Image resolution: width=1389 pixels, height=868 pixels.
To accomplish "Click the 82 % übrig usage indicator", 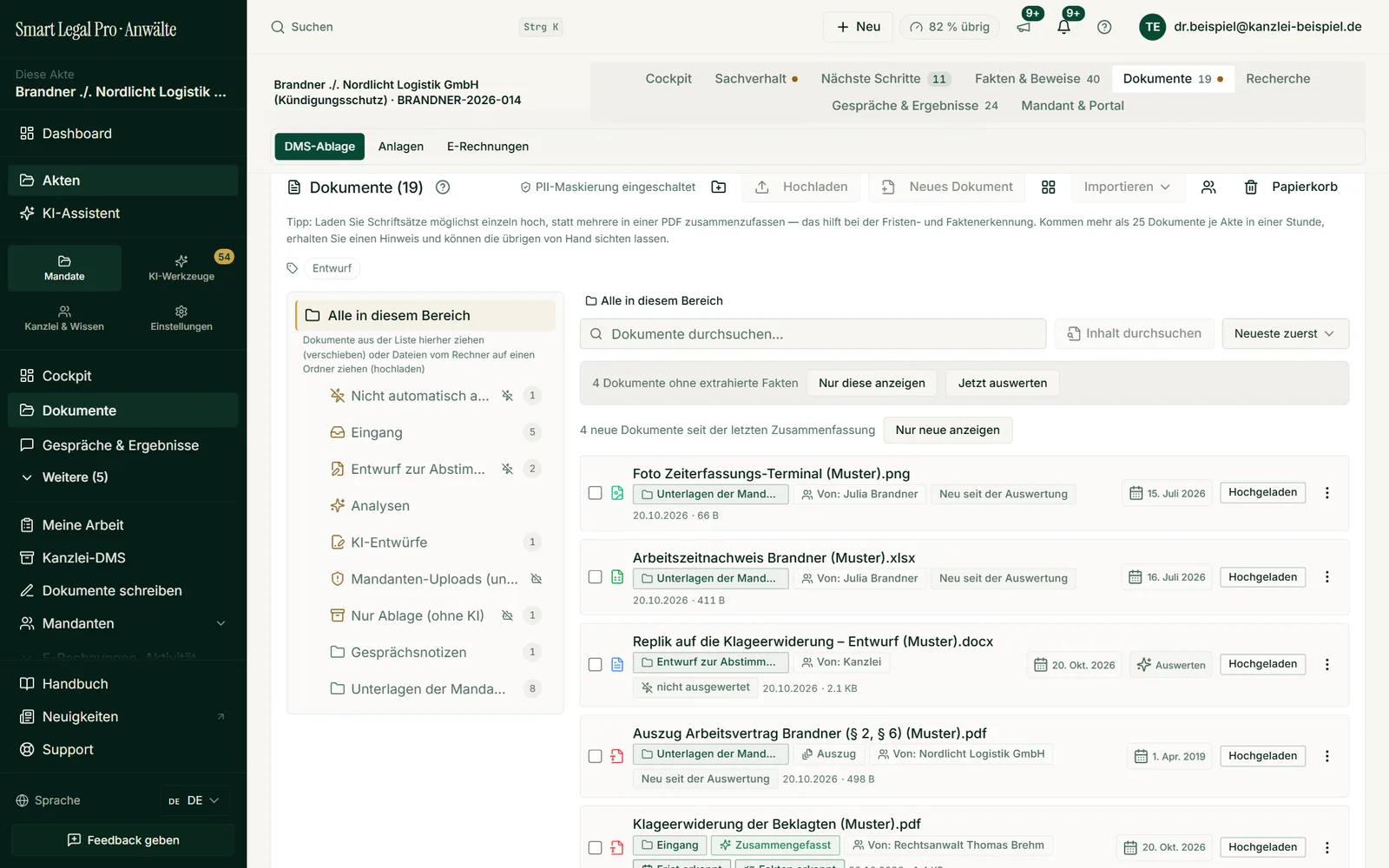I will [x=949, y=27].
